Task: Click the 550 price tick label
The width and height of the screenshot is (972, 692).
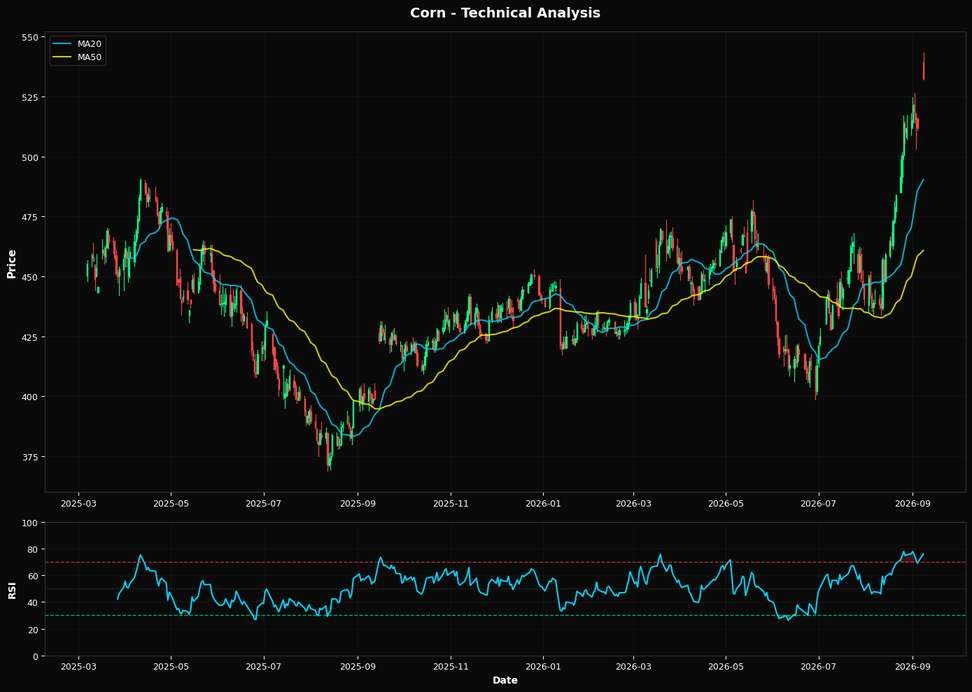Action: 30,37
